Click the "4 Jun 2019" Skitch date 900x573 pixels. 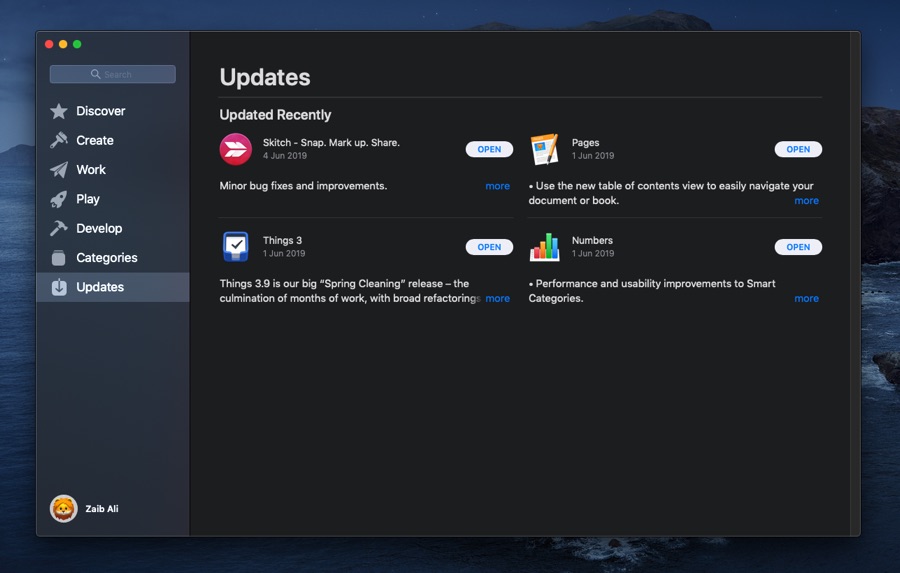tap(285, 156)
